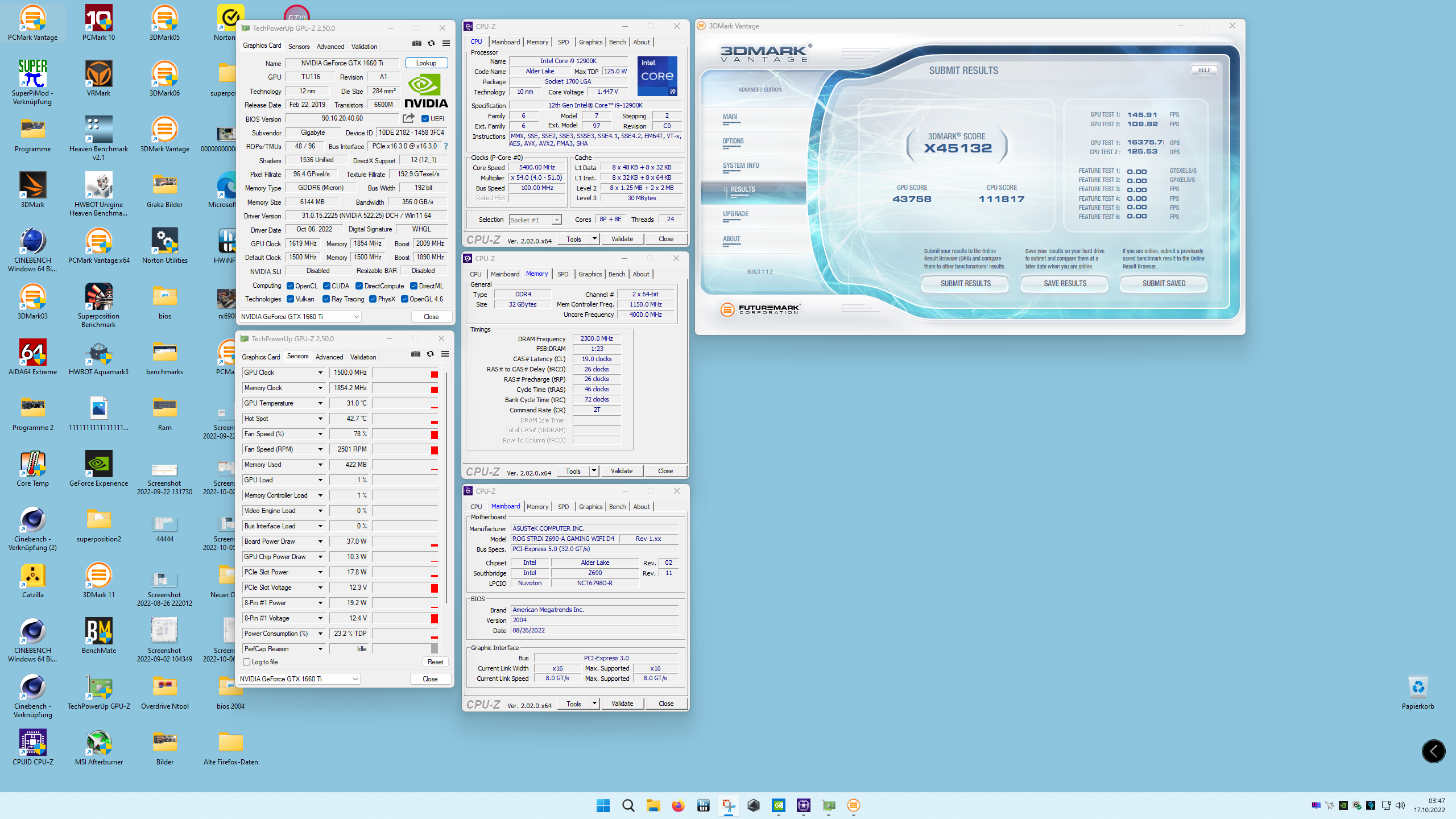The width and height of the screenshot is (1456, 819).
Task: Click Reset in GPU-Z Sensors window
Action: (435, 662)
